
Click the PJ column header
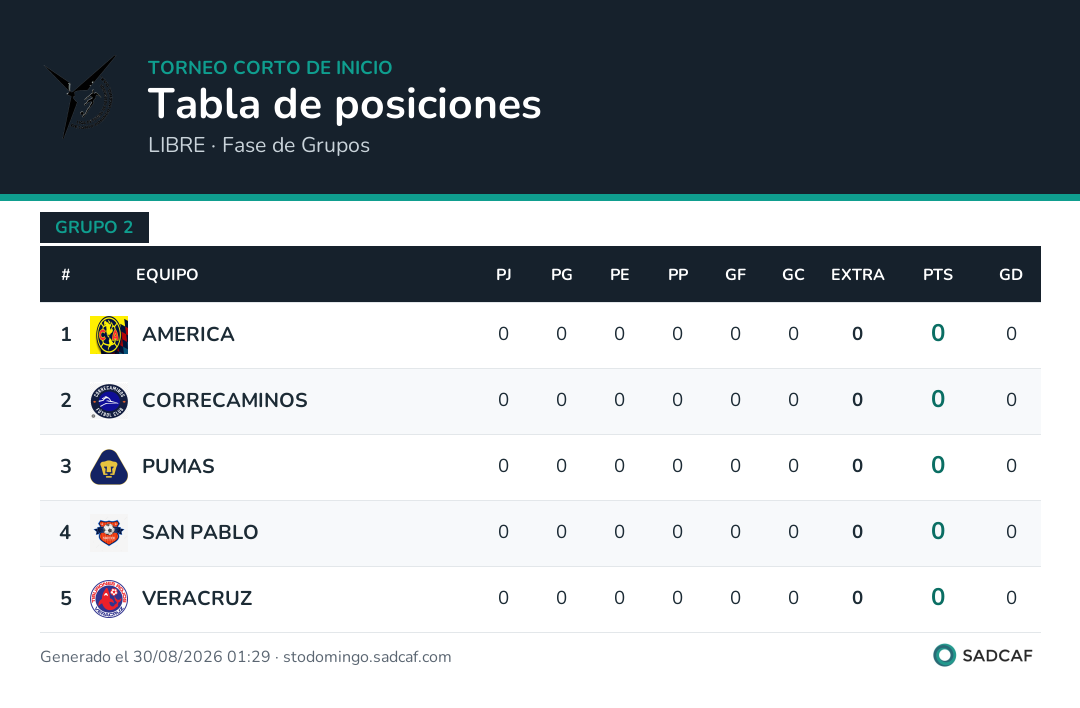(503, 275)
